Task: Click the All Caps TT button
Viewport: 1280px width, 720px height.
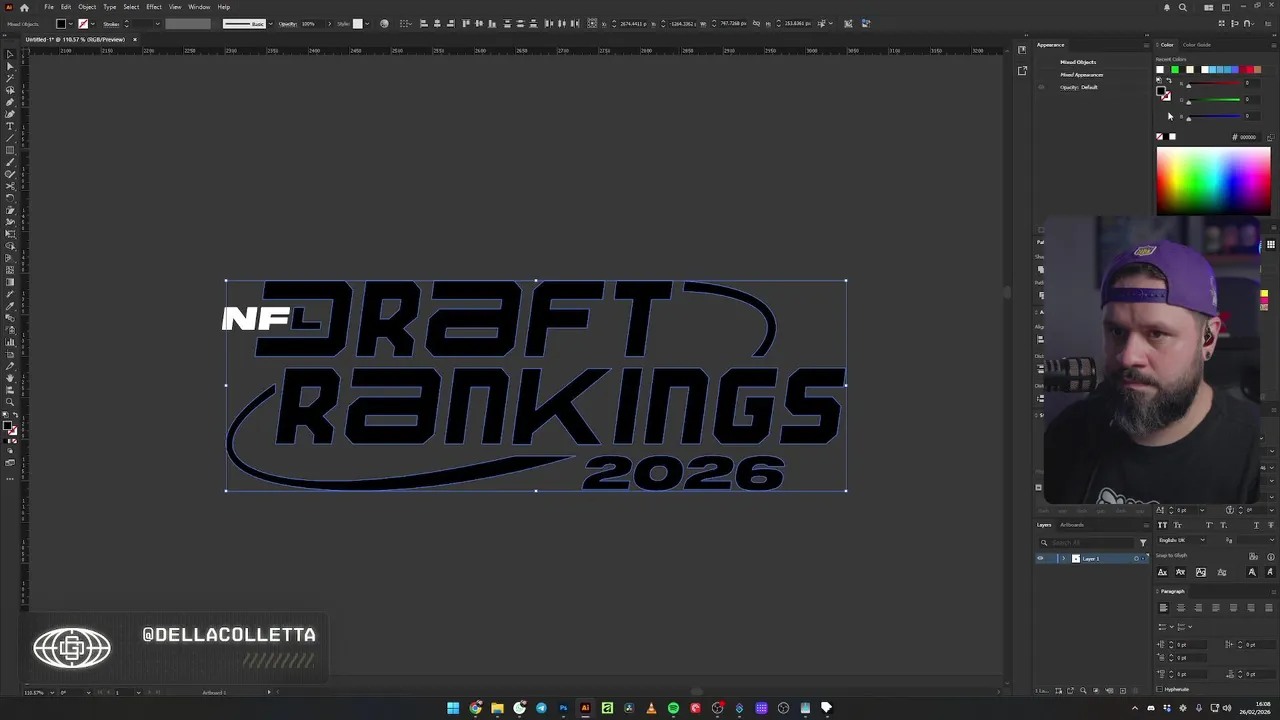Action: [1162, 525]
